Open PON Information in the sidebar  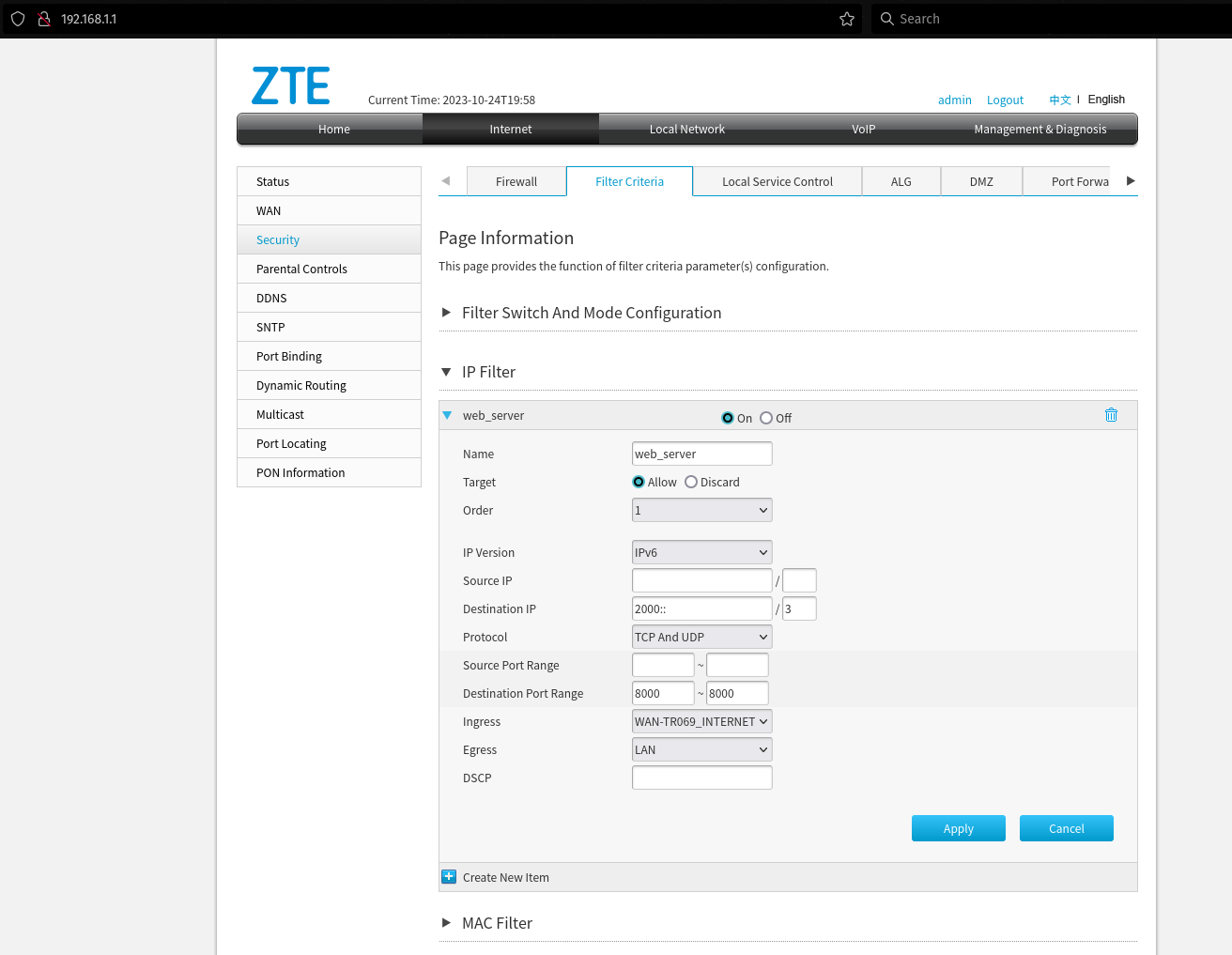point(329,472)
